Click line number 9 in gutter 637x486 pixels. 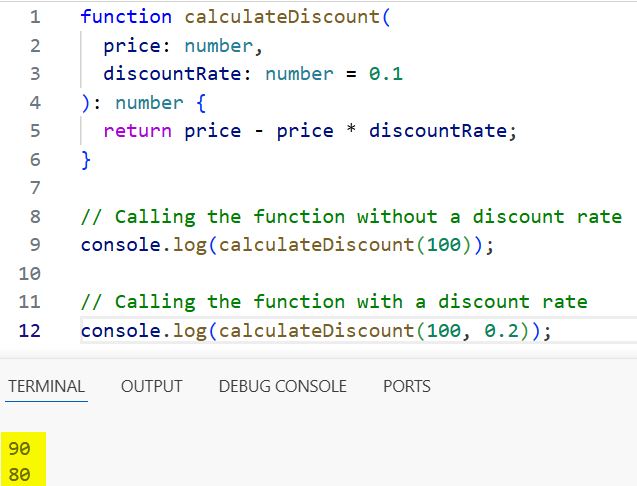35,245
